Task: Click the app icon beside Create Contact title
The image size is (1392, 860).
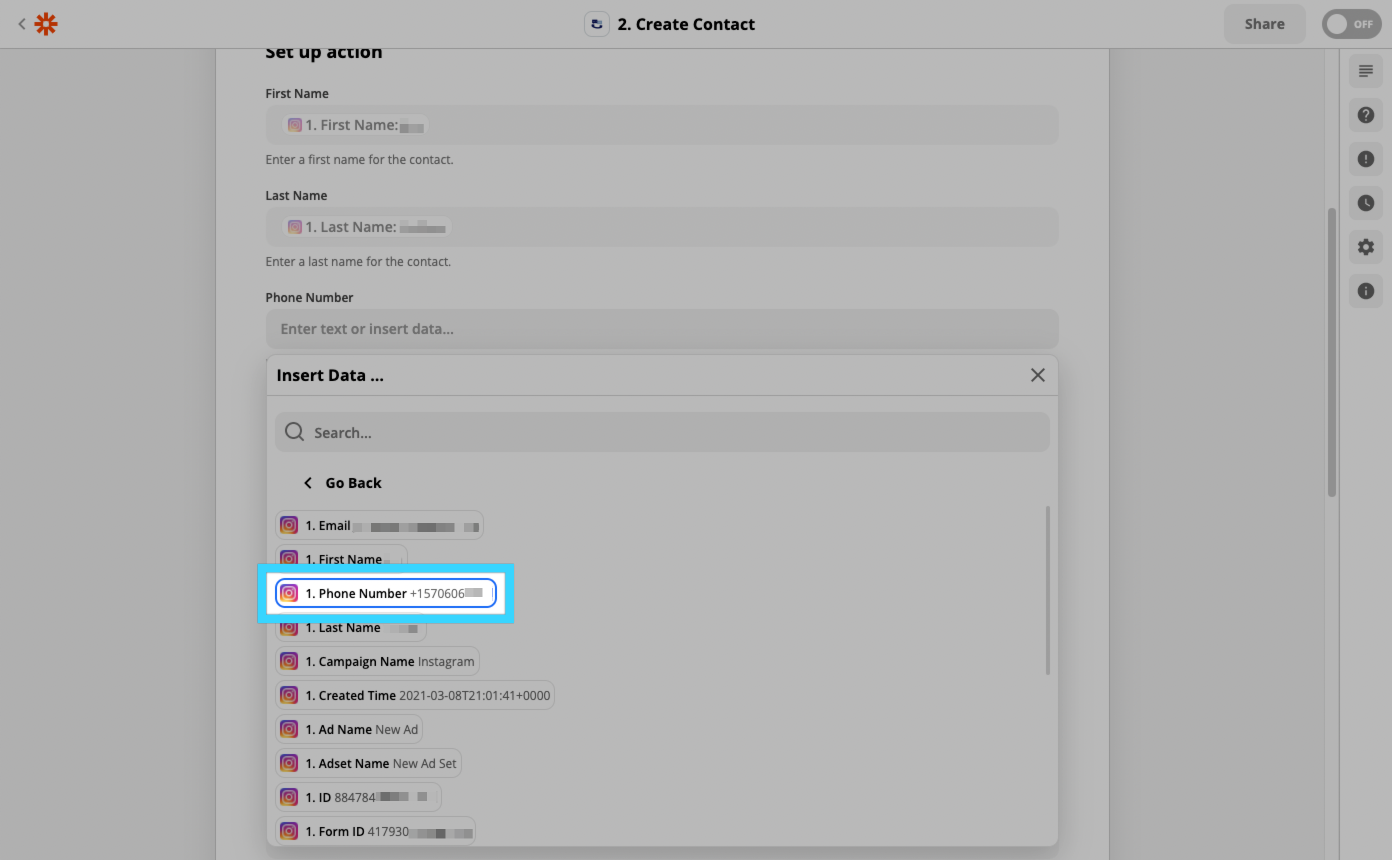Action: [597, 24]
